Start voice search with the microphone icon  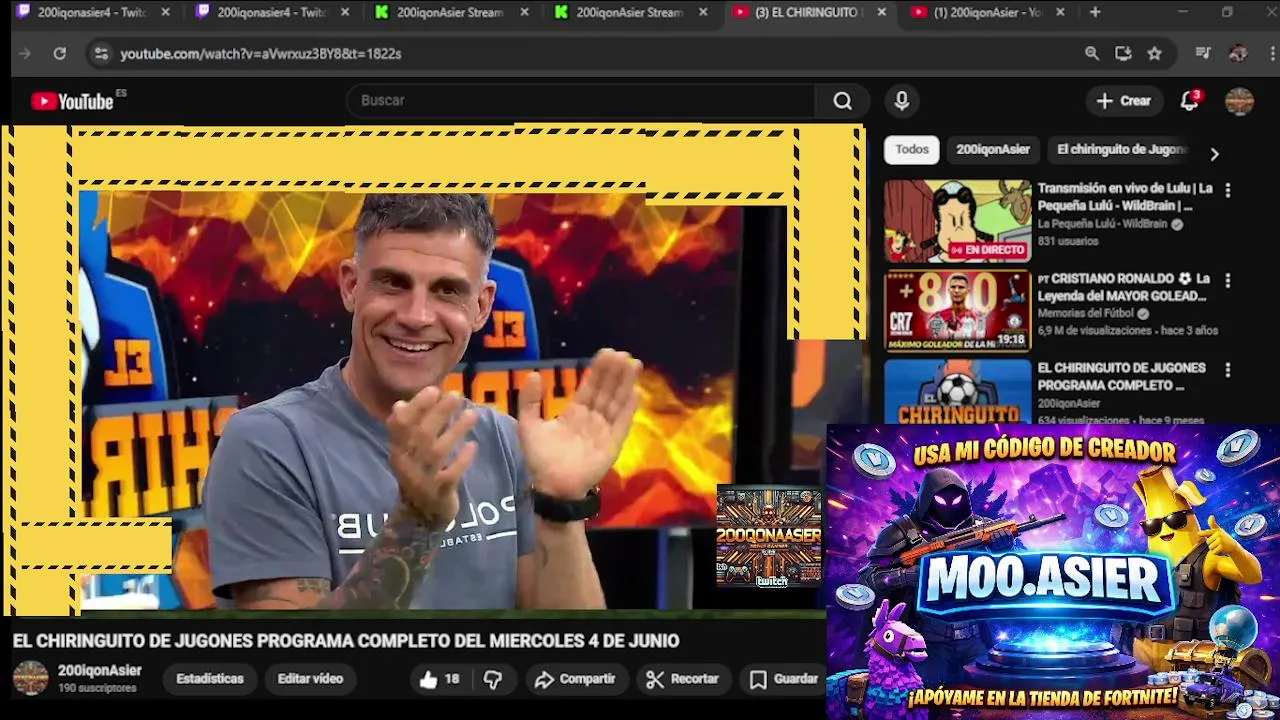(902, 101)
